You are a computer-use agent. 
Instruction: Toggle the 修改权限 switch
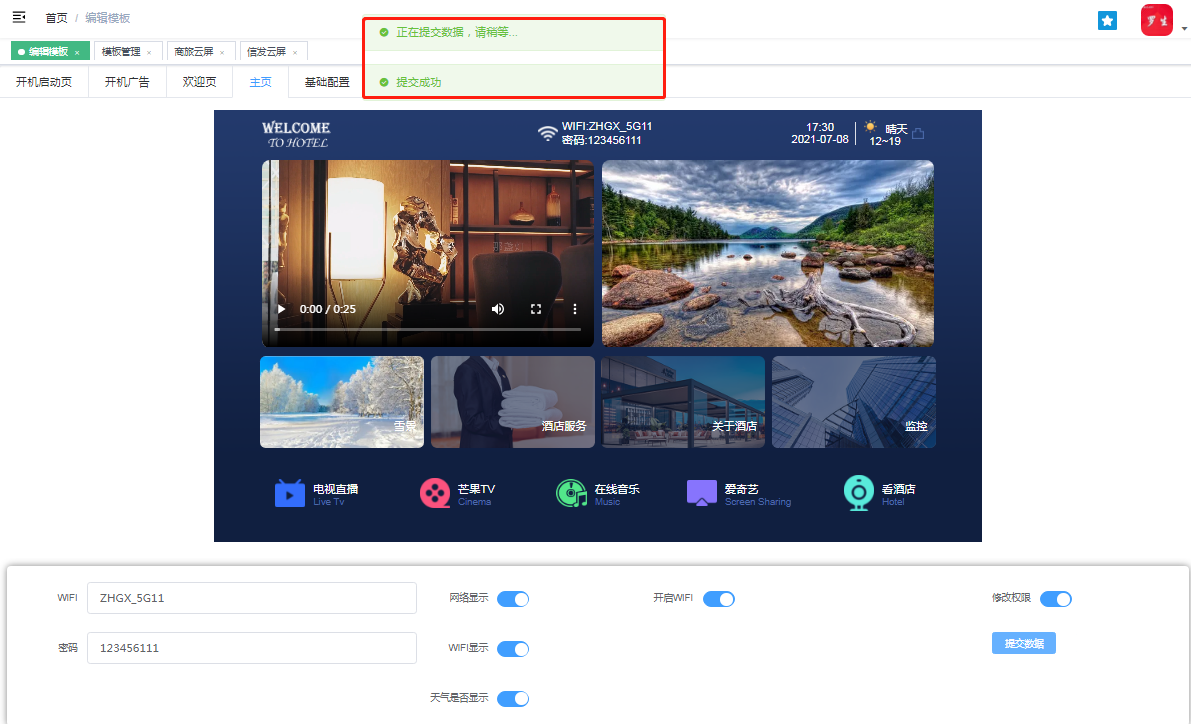(1055, 599)
